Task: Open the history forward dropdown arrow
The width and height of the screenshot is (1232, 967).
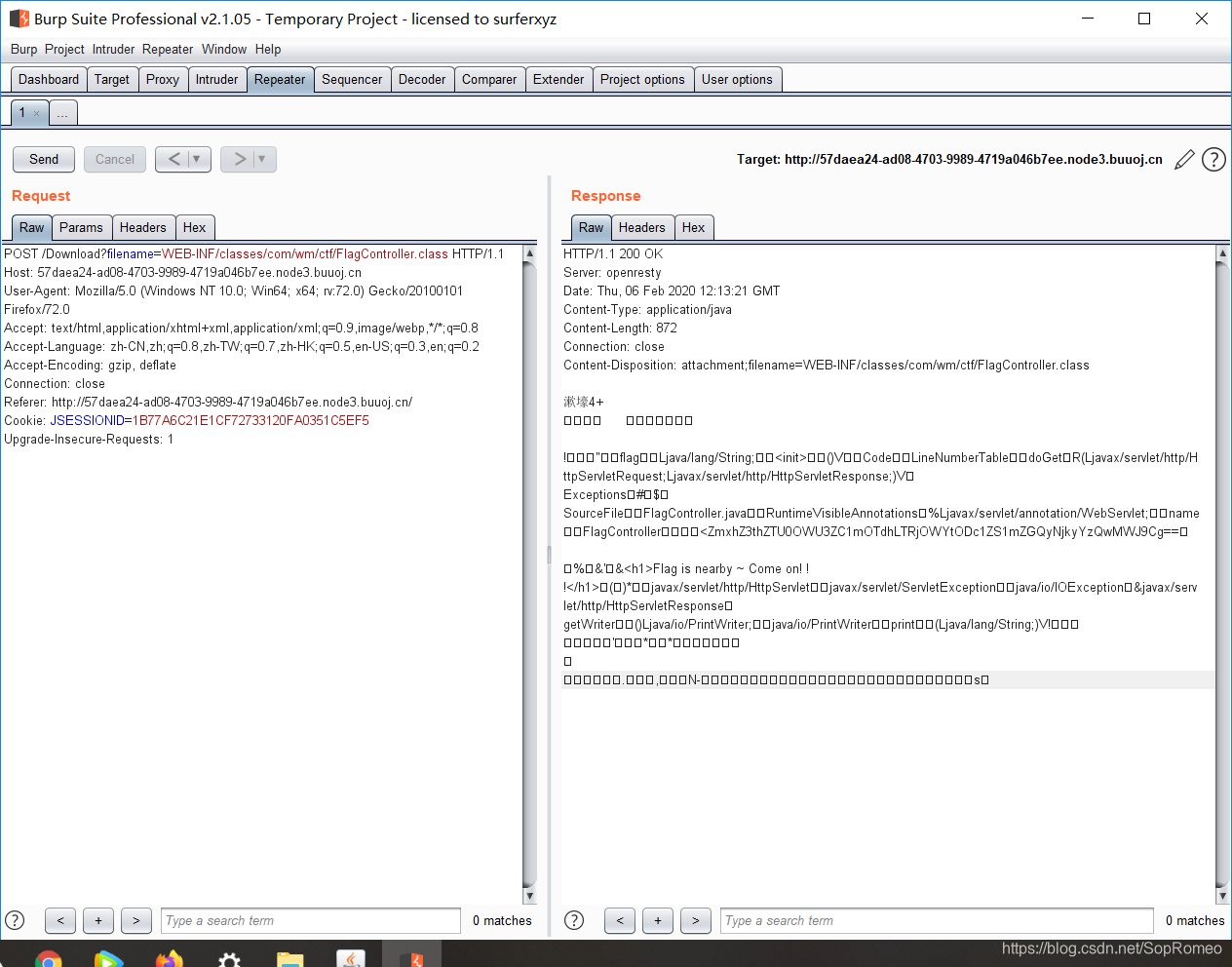Action: point(263,159)
